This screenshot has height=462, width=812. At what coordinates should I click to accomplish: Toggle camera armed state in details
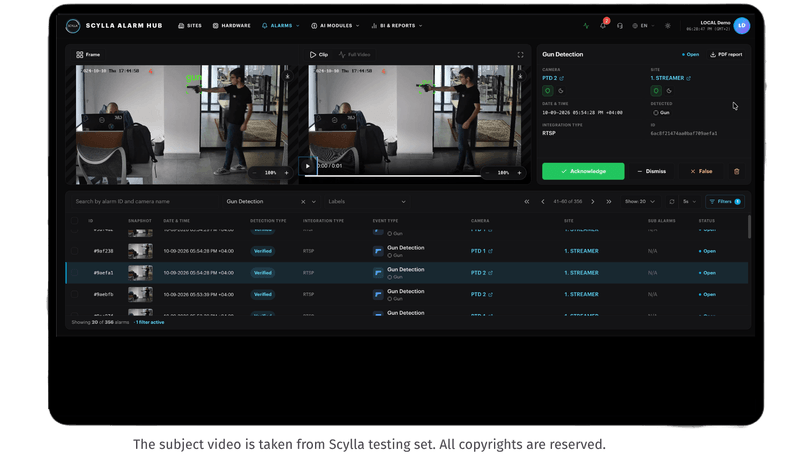(547, 91)
